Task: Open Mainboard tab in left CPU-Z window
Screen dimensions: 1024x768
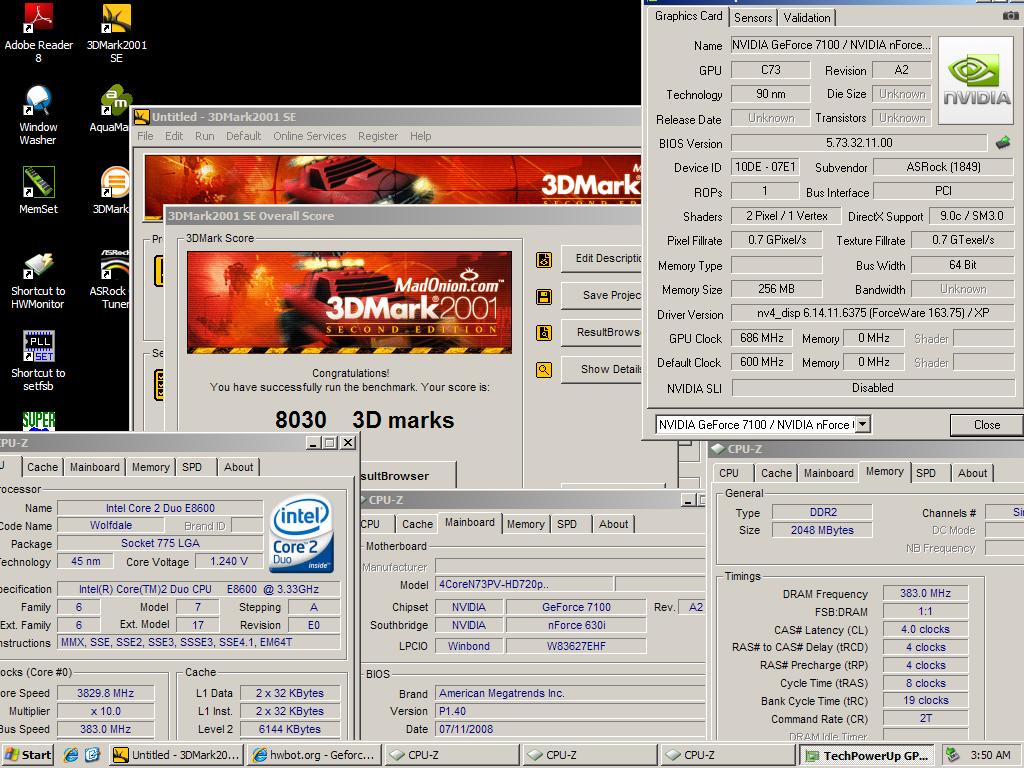Action: [95, 467]
